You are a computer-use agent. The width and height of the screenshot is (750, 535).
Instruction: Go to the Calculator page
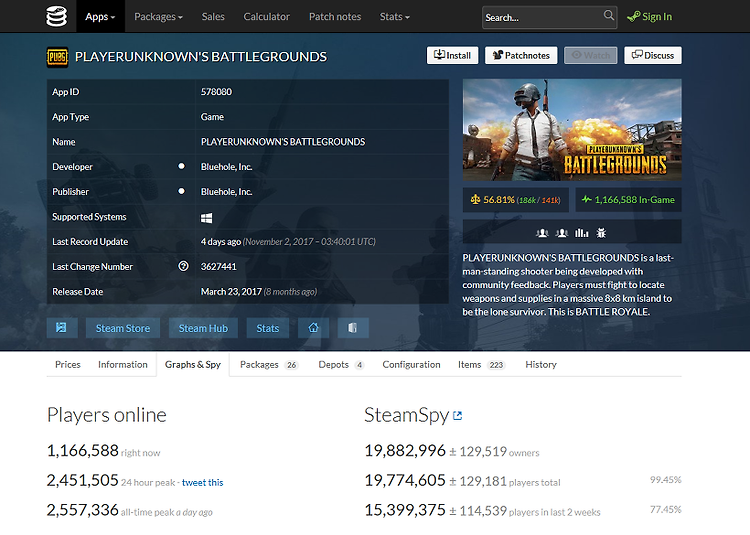pos(266,16)
